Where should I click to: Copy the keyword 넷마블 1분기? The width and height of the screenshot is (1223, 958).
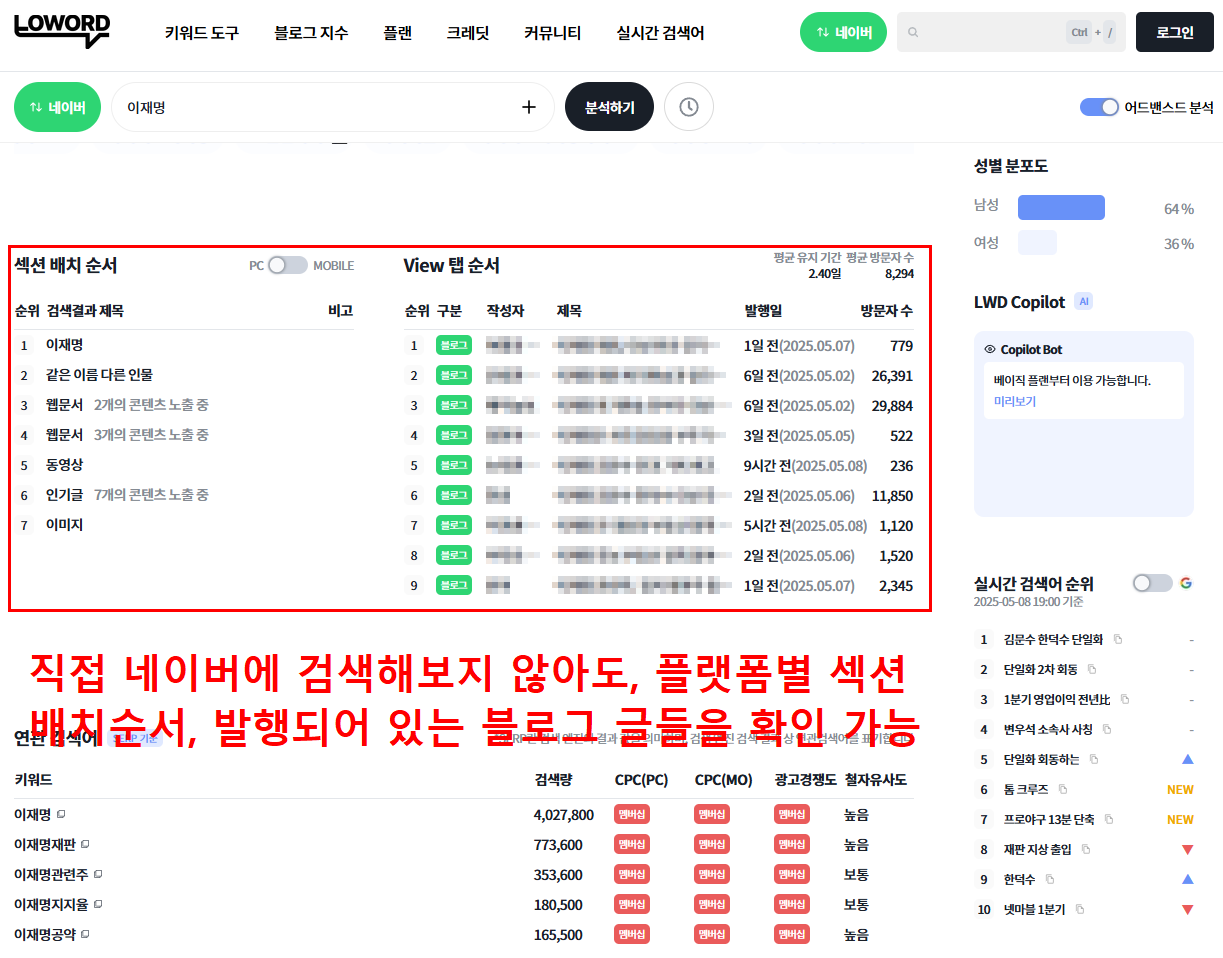(1079, 910)
